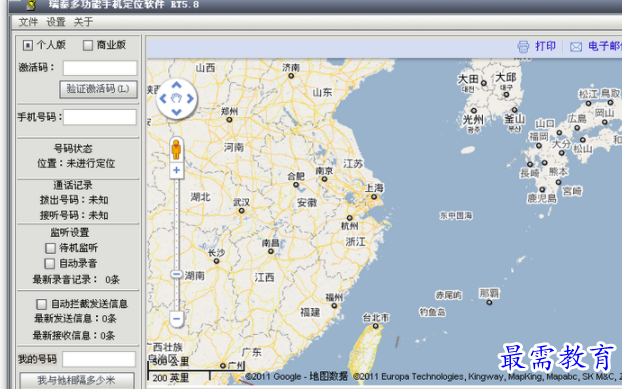Screen dimensions: 622x389
Task: Click the zoom slider handle
Action: pos(177,274)
